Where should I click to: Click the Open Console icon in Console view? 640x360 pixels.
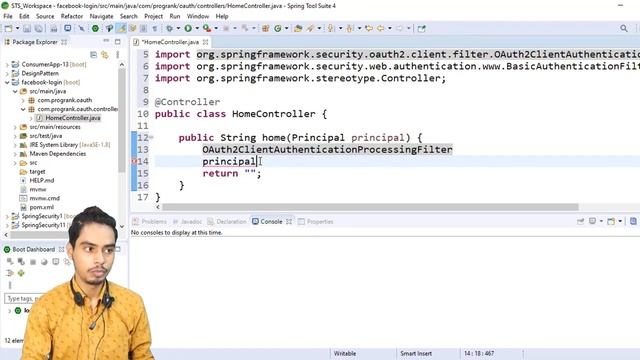point(611,221)
